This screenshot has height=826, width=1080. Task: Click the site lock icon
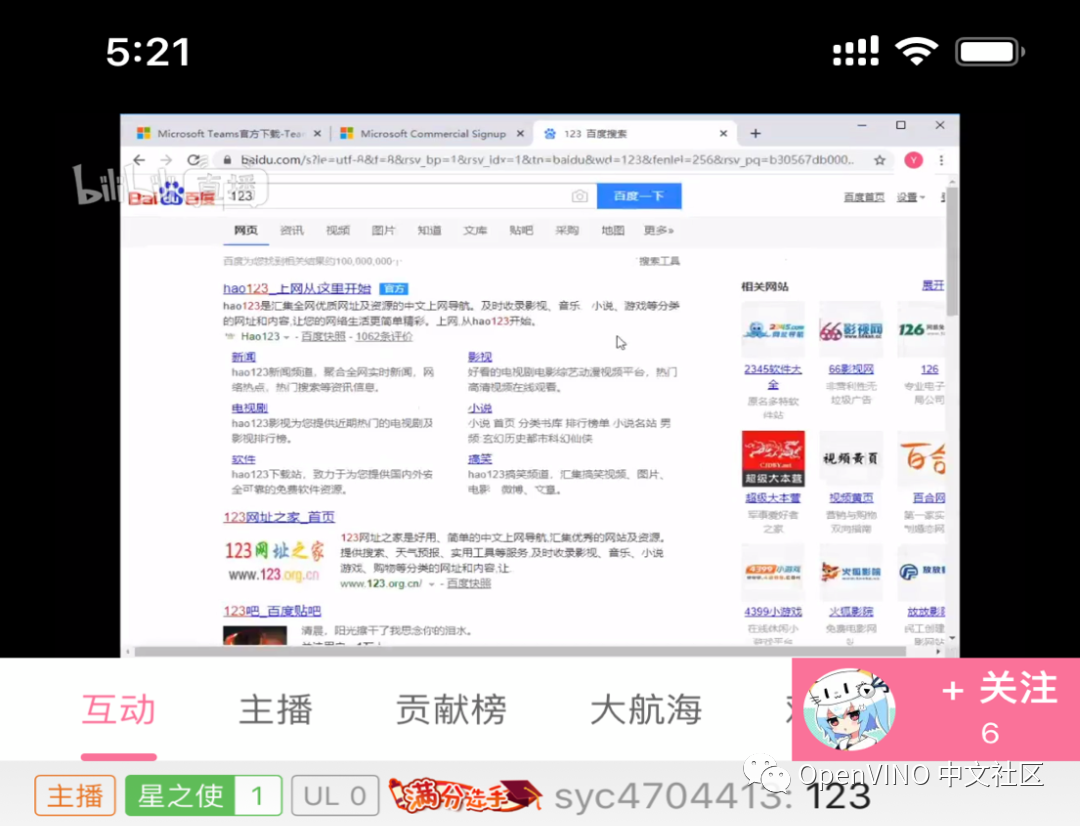tap(227, 160)
